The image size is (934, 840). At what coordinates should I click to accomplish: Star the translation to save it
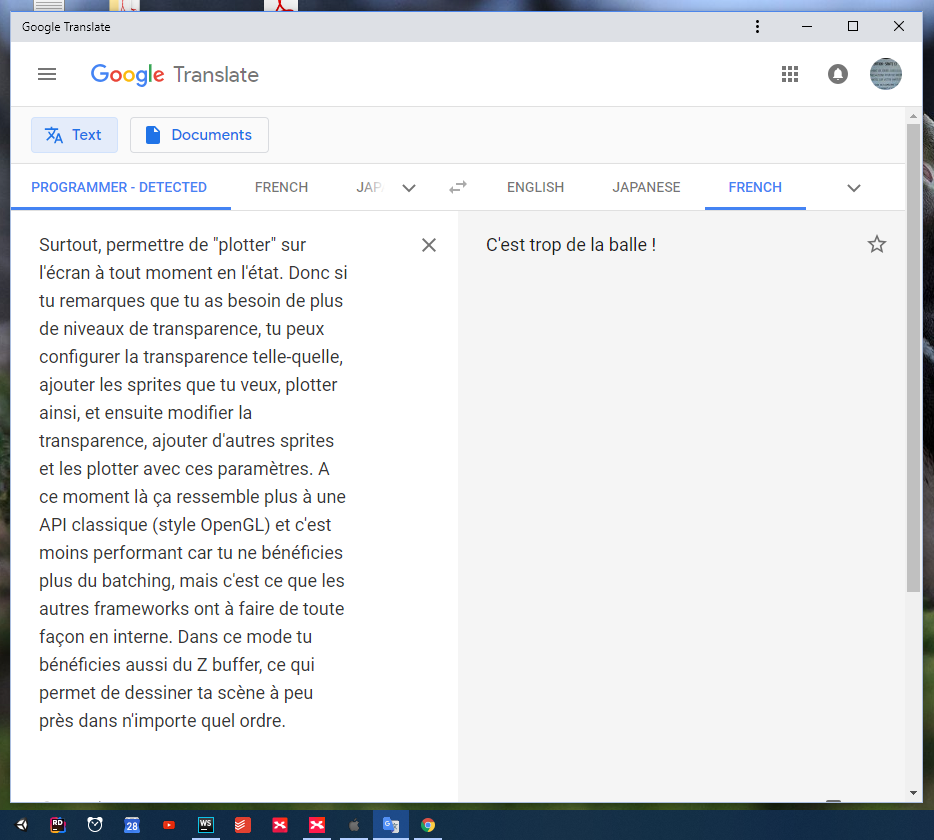(877, 244)
